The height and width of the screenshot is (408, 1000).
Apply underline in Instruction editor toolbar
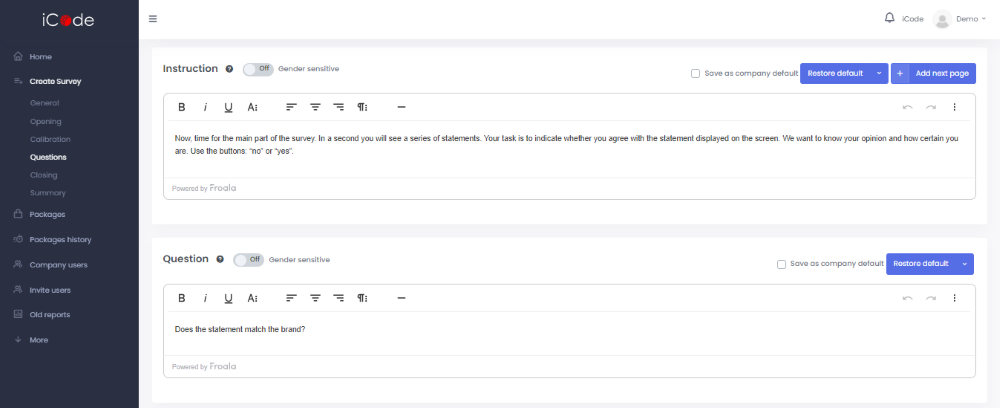pyautogui.click(x=228, y=107)
